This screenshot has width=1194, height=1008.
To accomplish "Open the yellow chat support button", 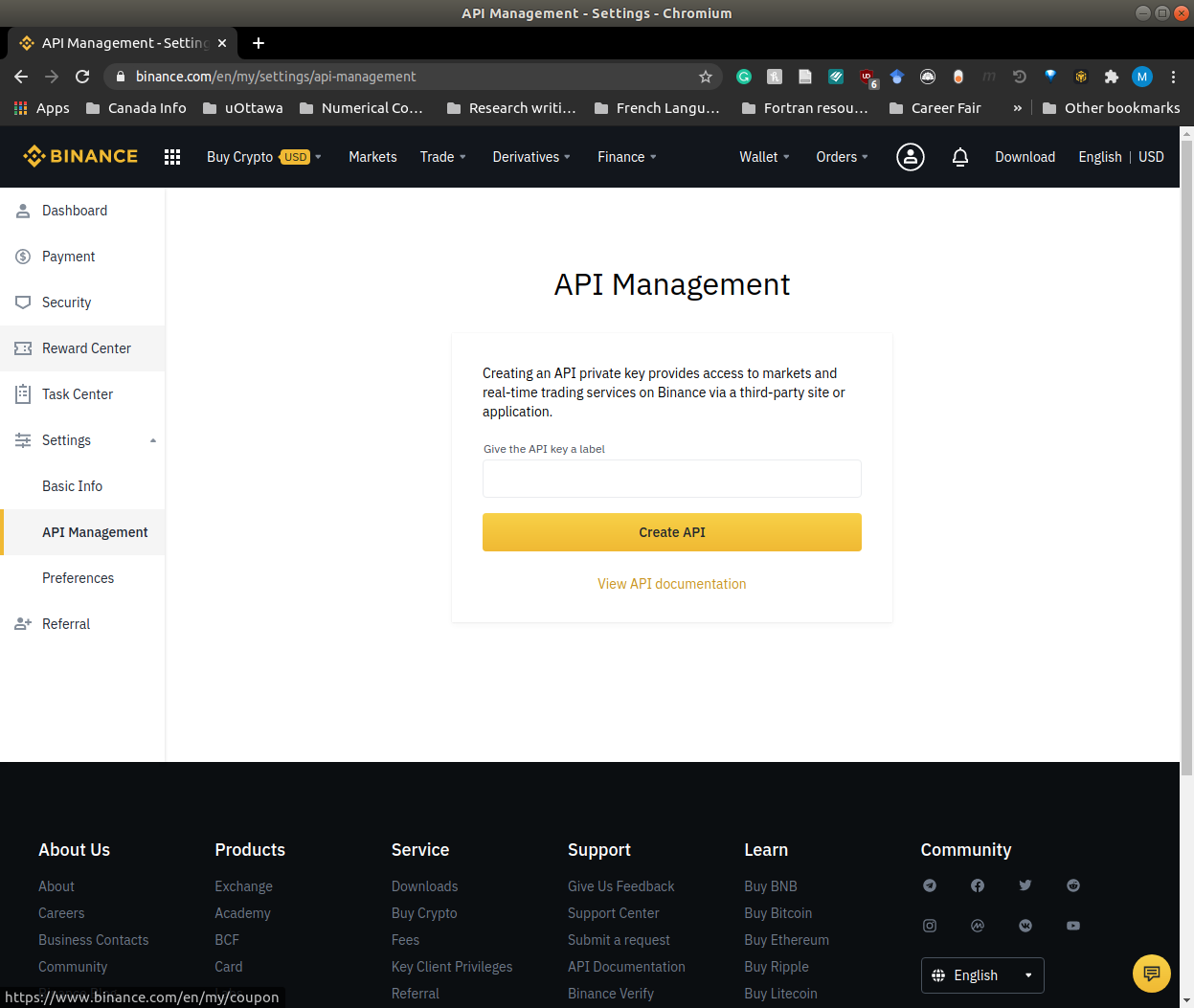I will pyautogui.click(x=1152, y=974).
